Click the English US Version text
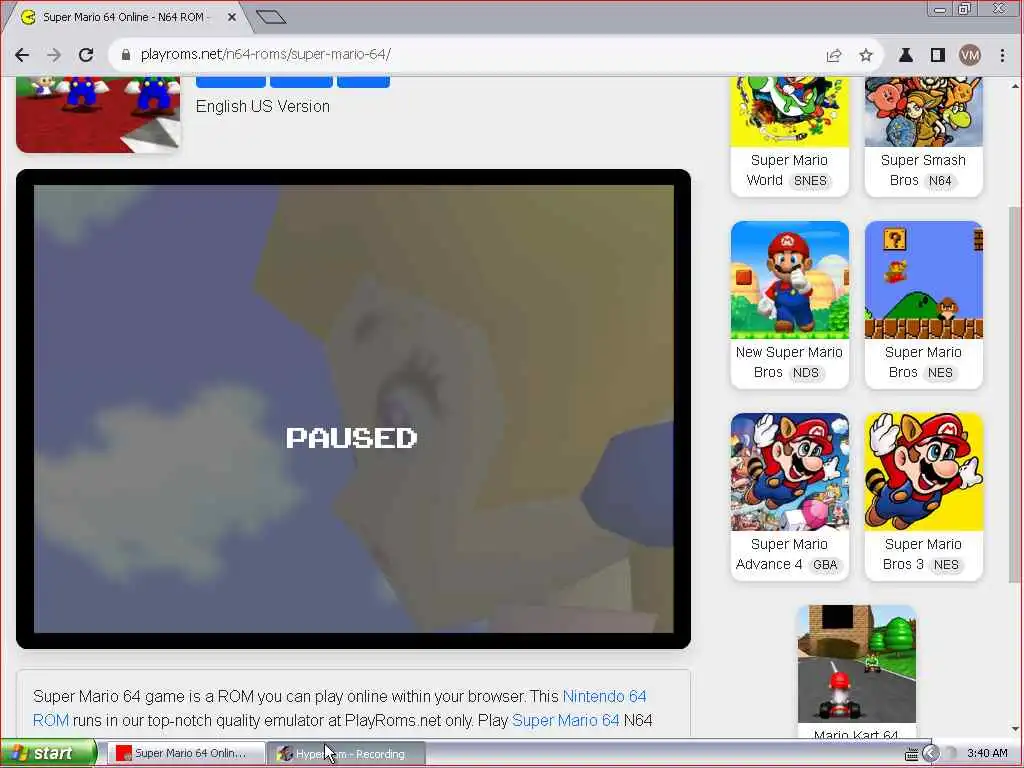Screen dimensions: 1024x768 point(263,106)
